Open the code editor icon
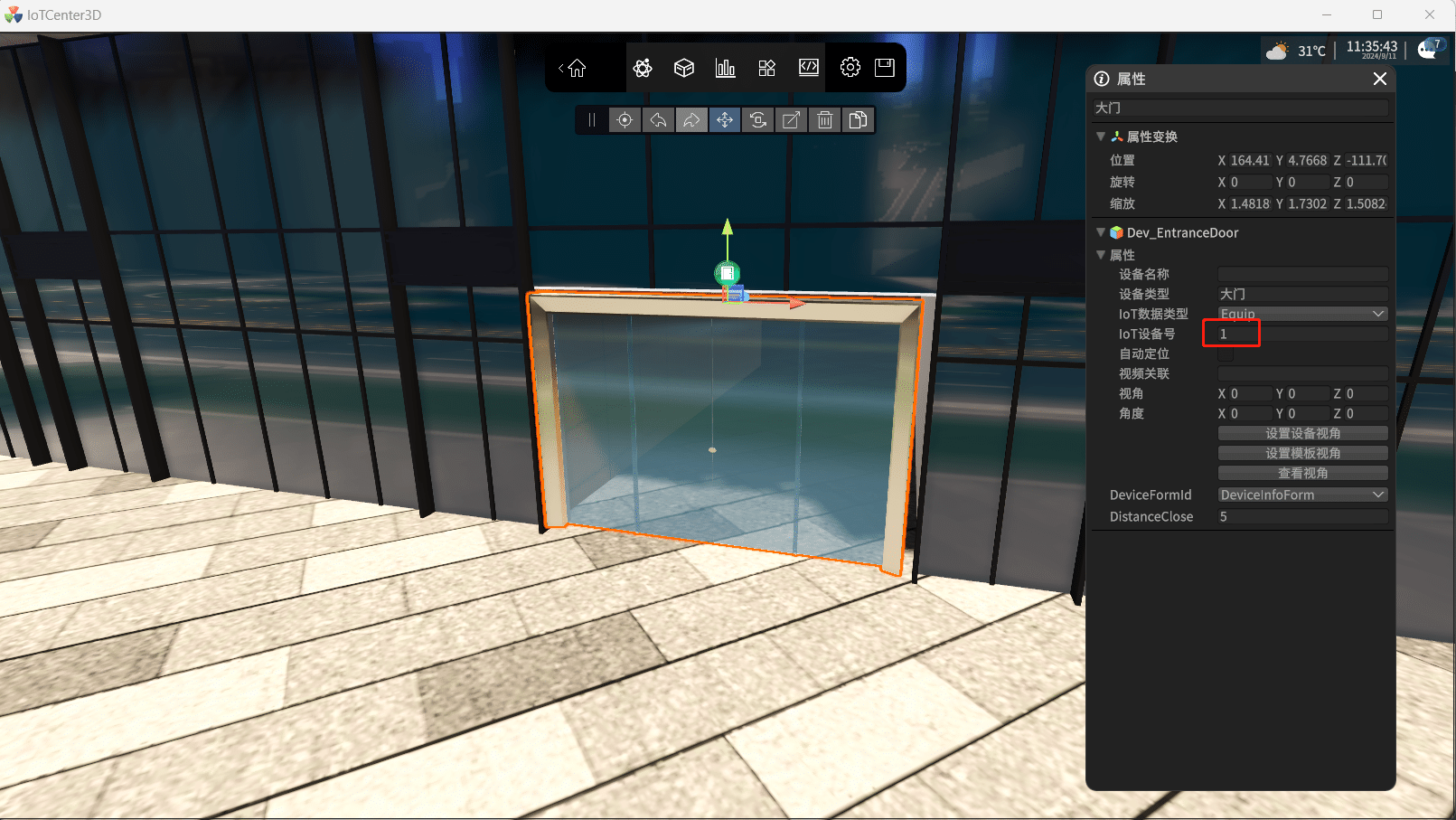The image size is (1456, 820). point(809,68)
